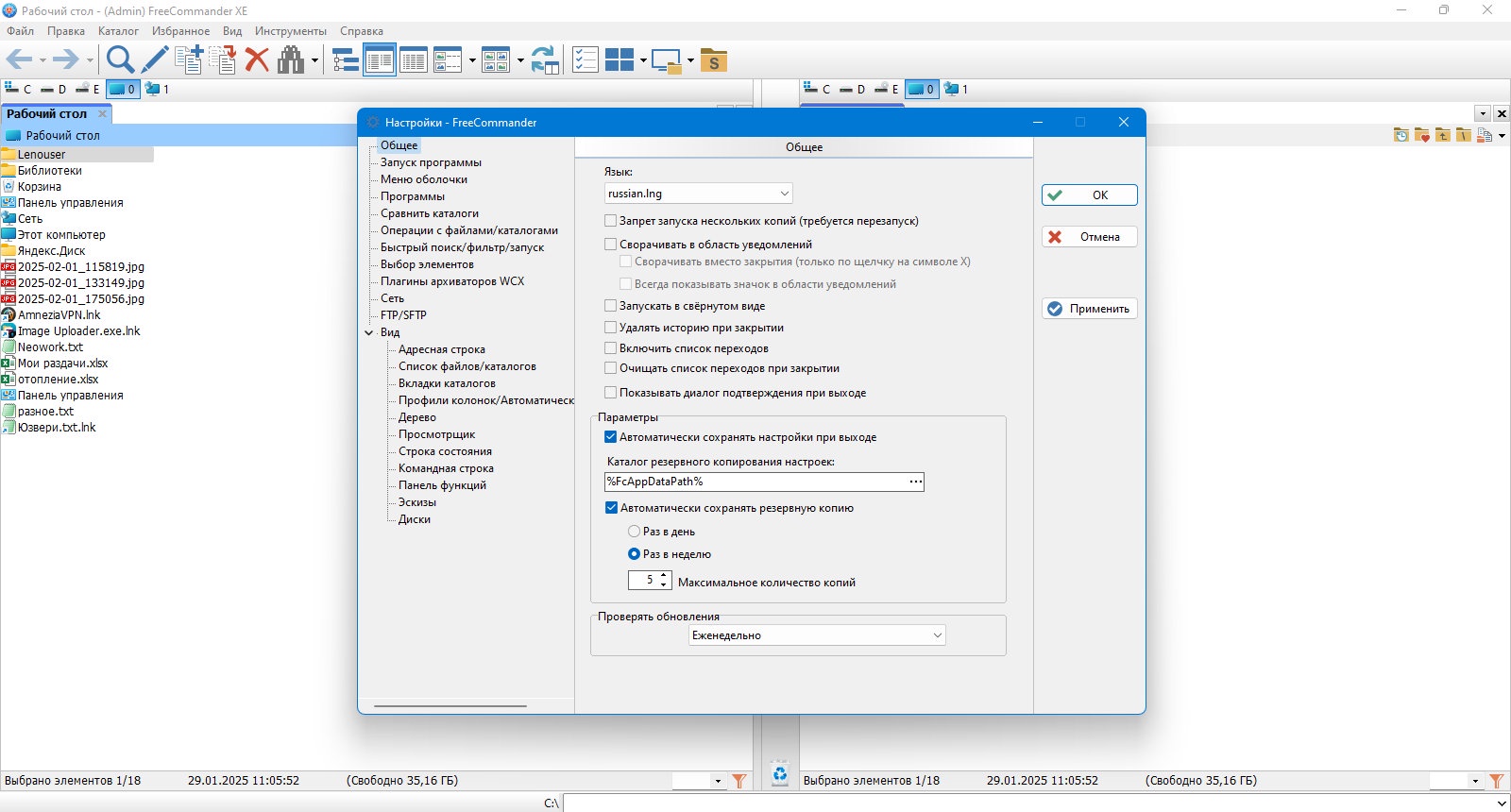Click the red X delete icon
1511x812 pixels.
[257, 60]
